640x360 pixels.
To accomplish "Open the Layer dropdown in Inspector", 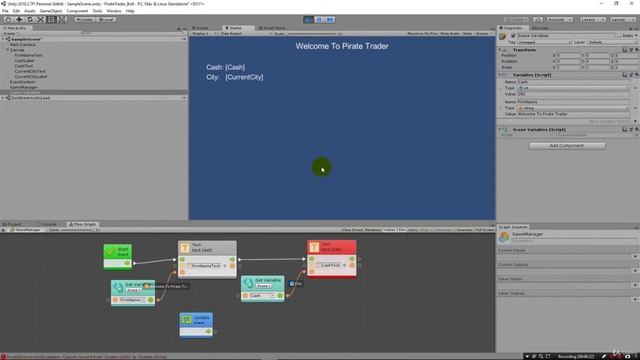I will pyautogui.click(x=612, y=42).
